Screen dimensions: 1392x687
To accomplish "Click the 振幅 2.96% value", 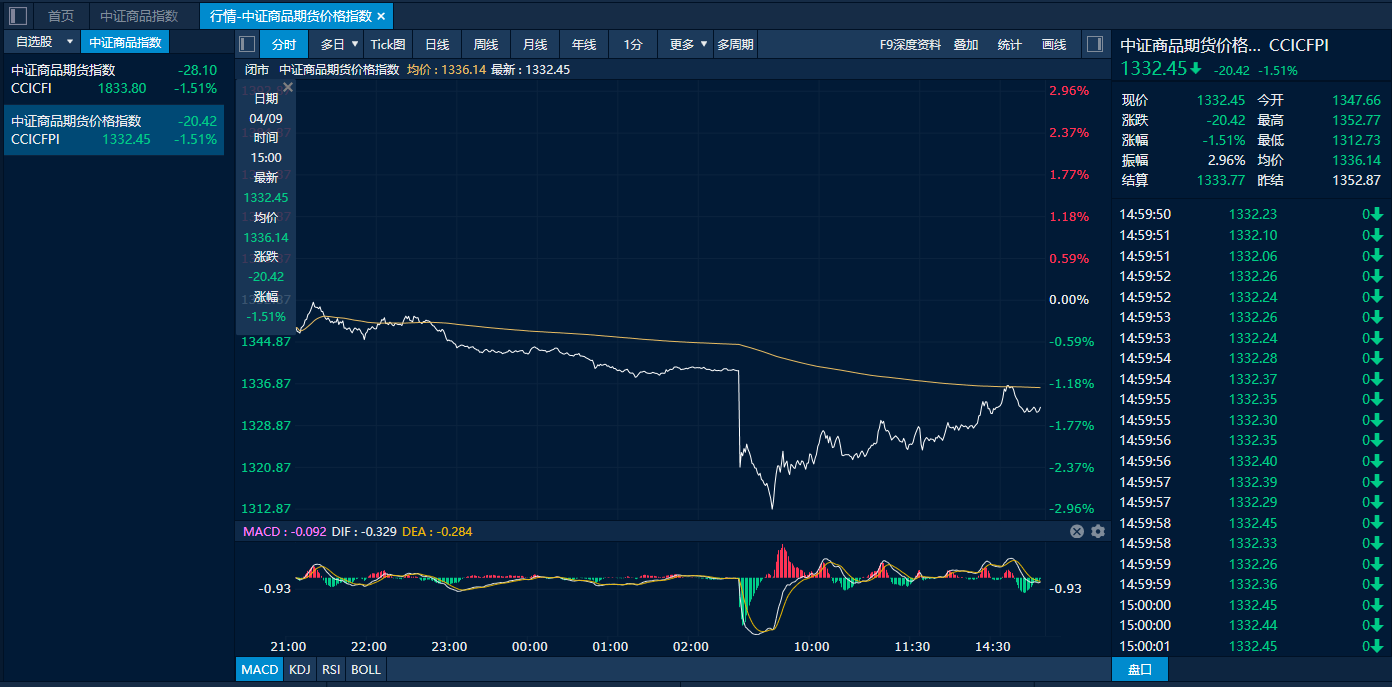I will tap(1227, 160).
